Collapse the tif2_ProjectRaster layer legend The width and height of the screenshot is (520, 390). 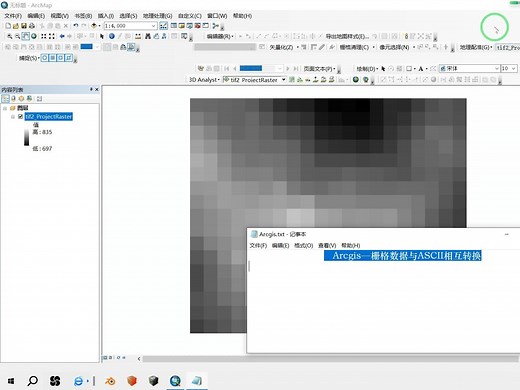click(13, 117)
